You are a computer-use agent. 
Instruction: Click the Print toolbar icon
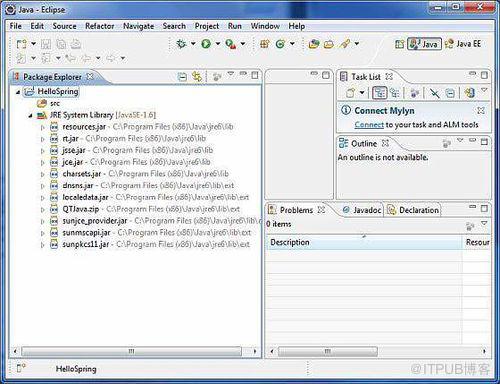pyautogui.click(x=76, y=44)
